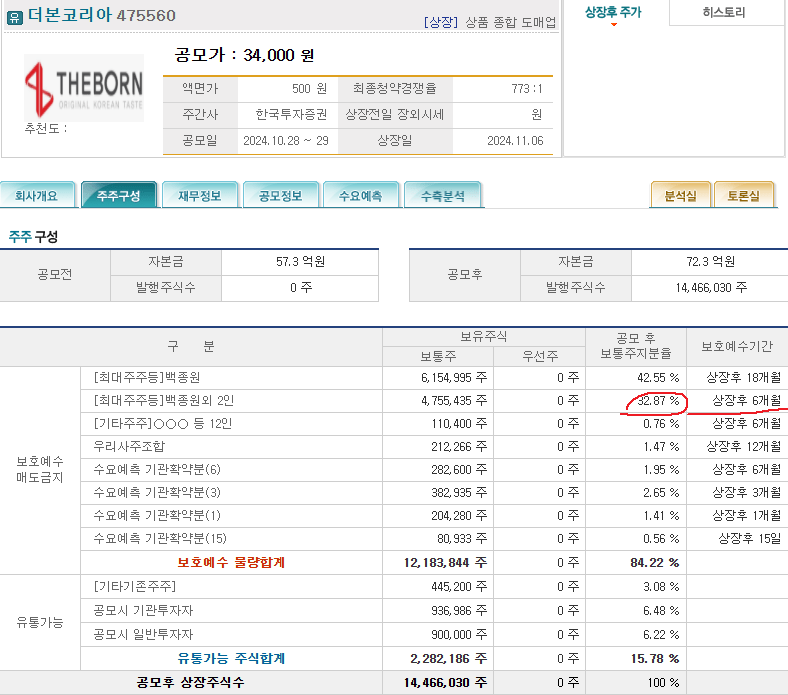Image resolution: width=788 pixels, height=695 pixels.
Task: Select the 773:1 competition rate value
Action: coord(527,89)
